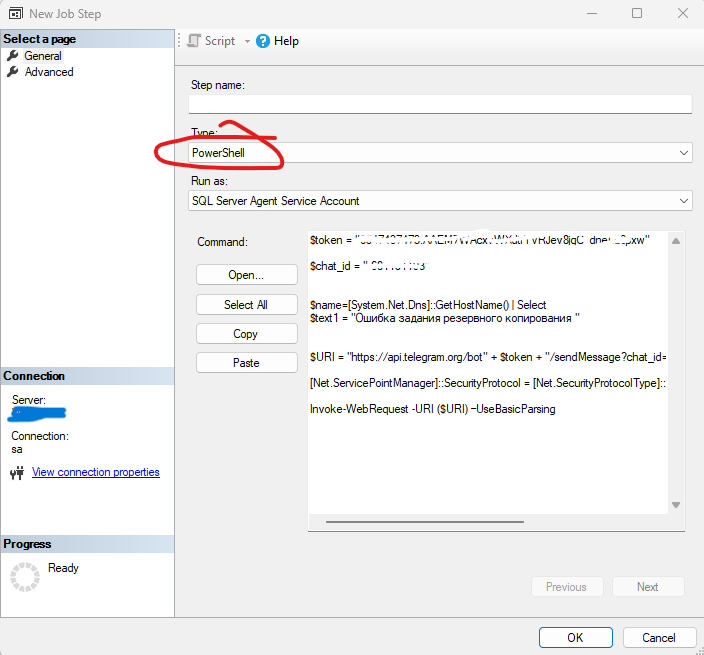Viewport: 704px width, 655px height.
Task: Click the vertical scrollbar down arrow
Action: coord(676,505)
